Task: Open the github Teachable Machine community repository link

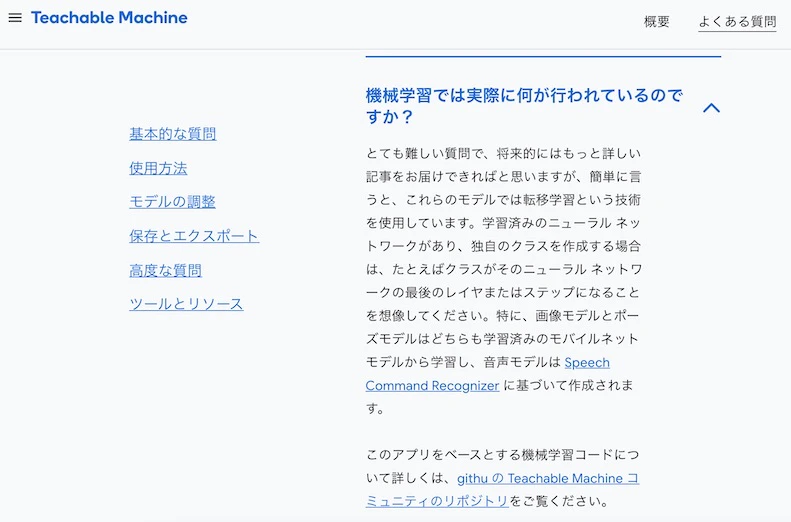Action: (548, 478)
